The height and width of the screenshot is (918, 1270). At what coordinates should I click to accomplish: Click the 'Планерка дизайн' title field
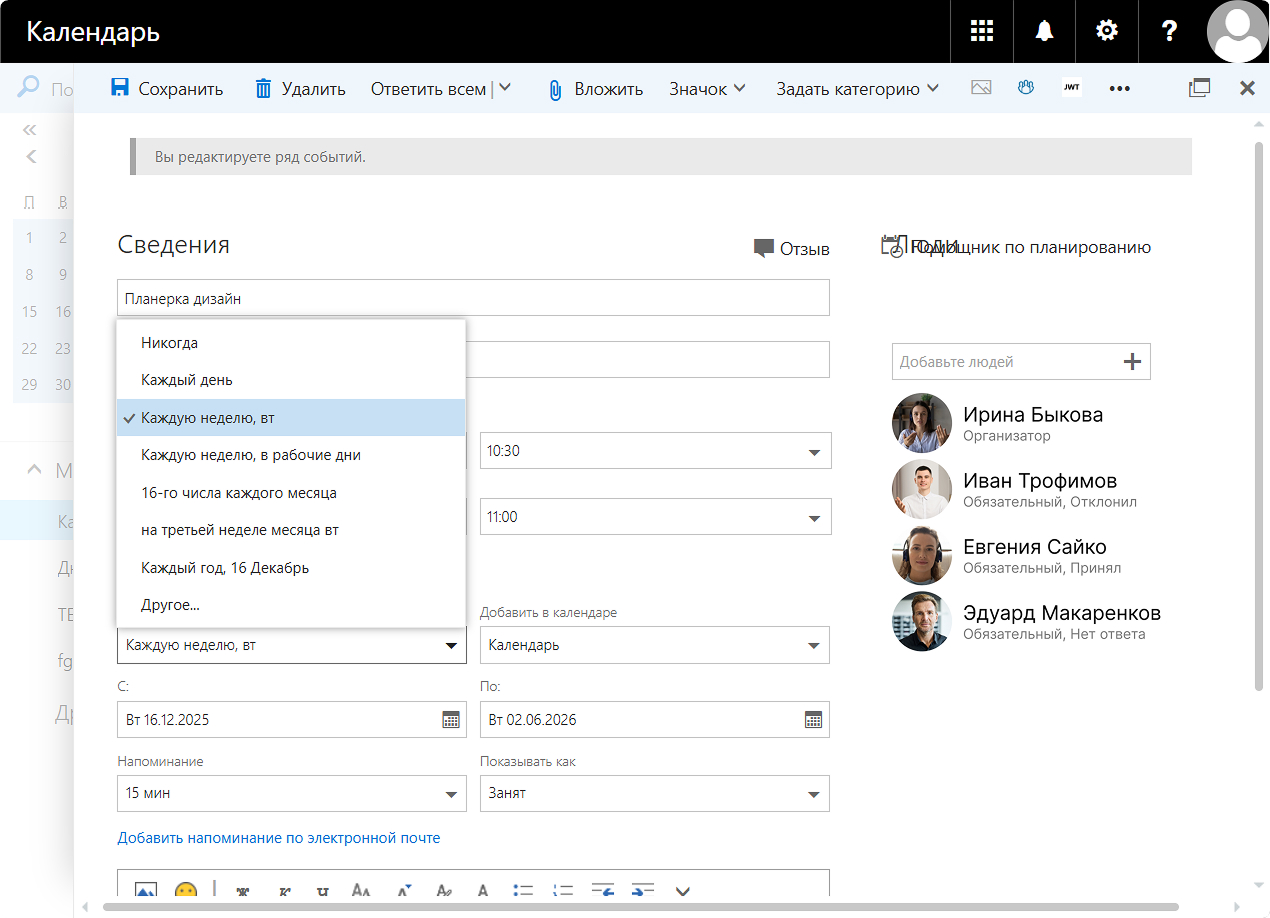pyautogui.click(x=472, y=298)
